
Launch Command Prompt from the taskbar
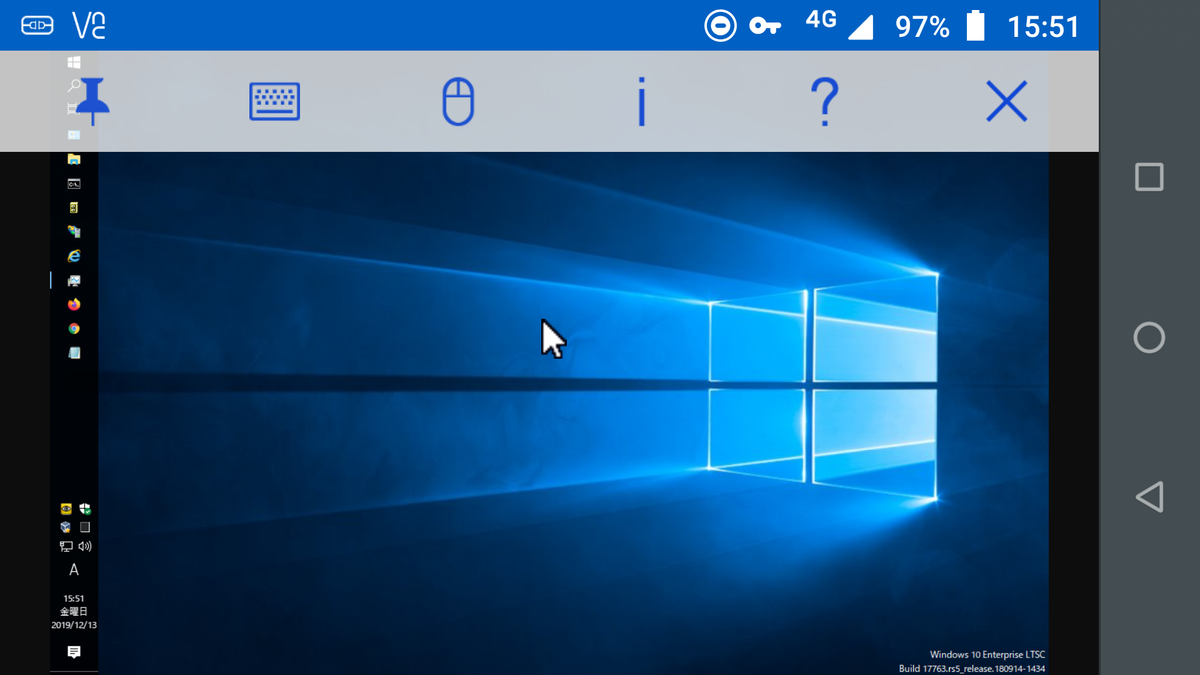pos(74,184)
